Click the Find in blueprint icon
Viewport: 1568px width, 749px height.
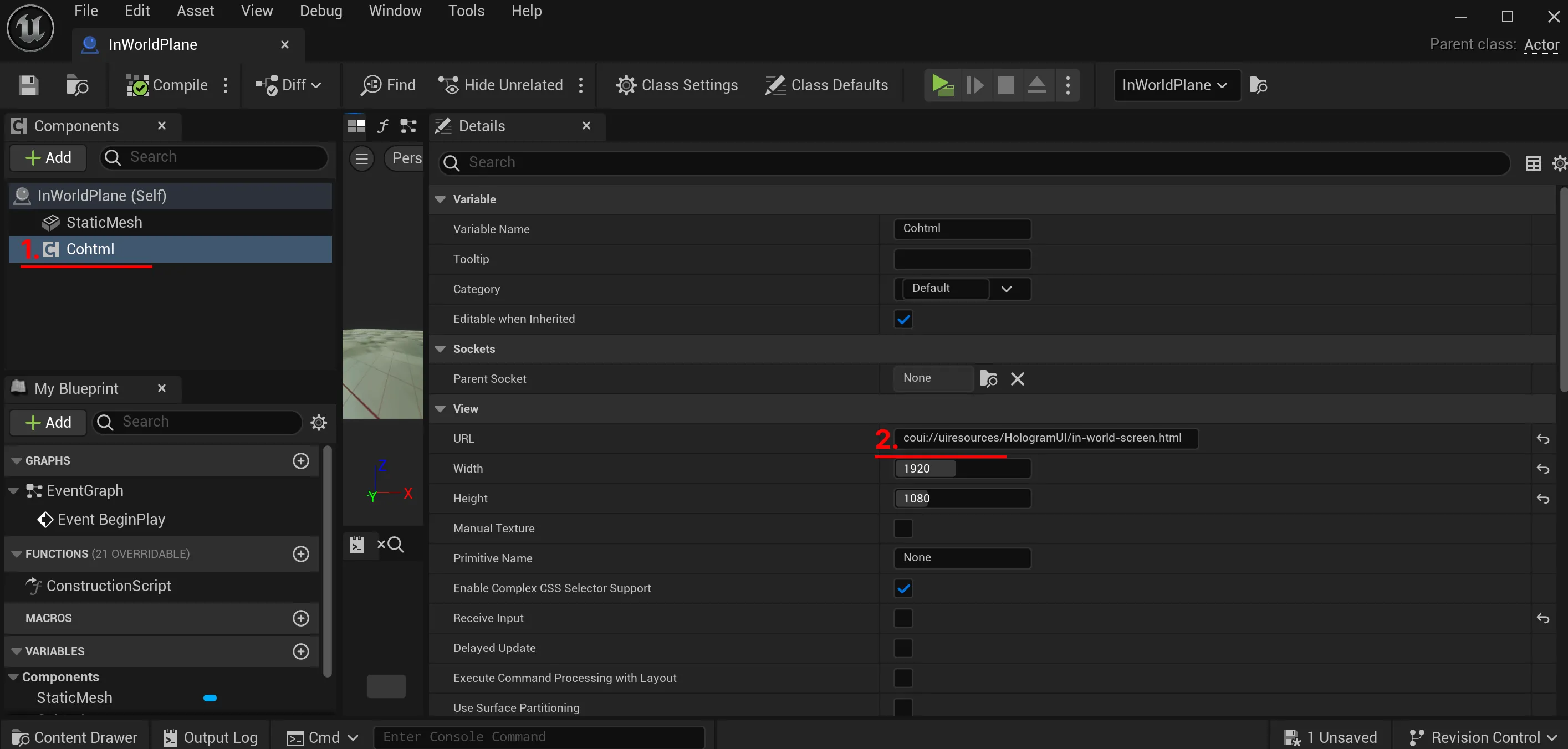[x=371, y=85]
